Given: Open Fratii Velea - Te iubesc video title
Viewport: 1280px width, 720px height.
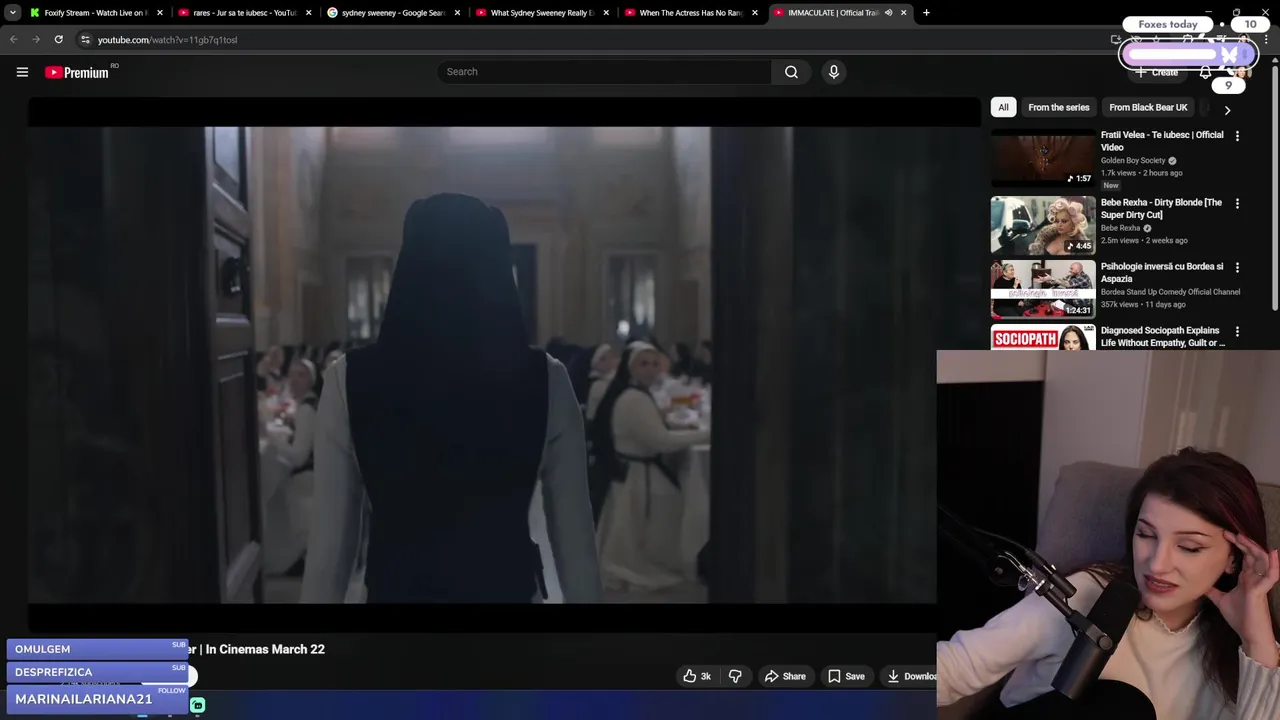Looking at the screenshot, I should 1162,141.
